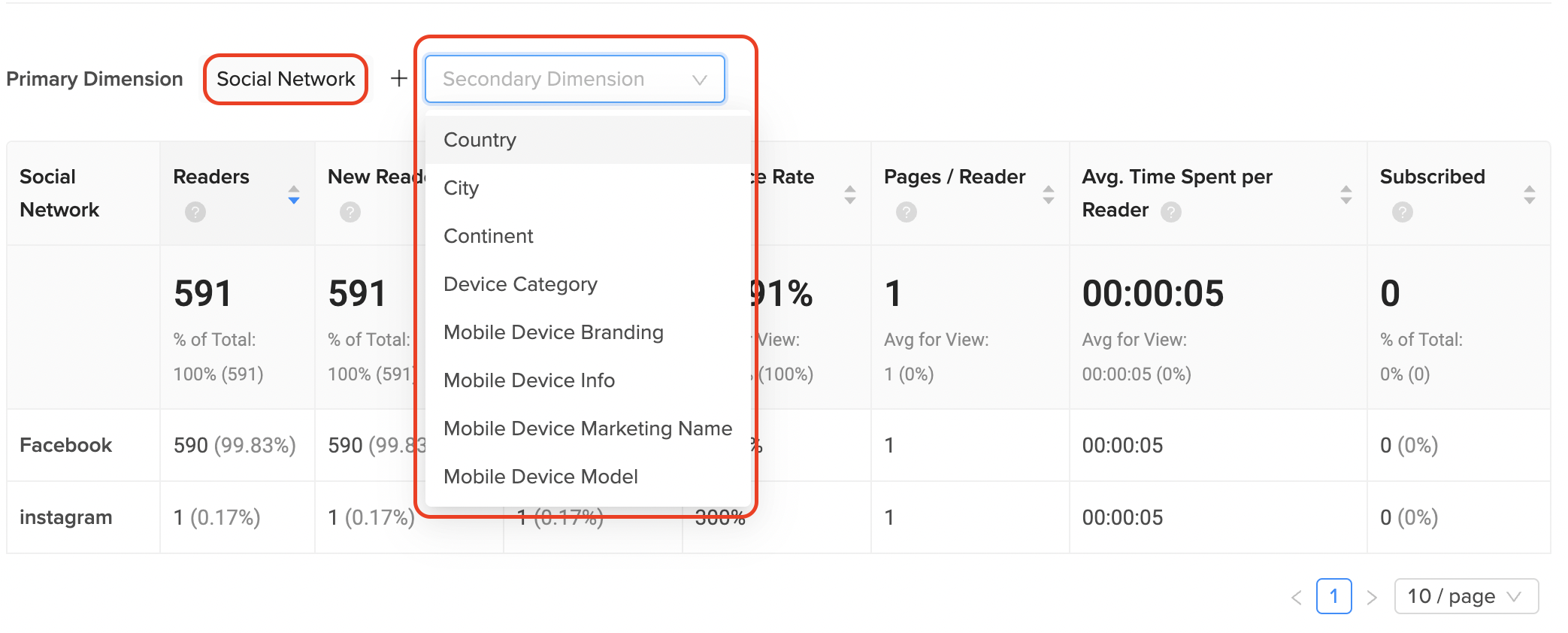Choose City in the dropdown list
Viewport: 1568px width, 633px height.
coord(461,188)
